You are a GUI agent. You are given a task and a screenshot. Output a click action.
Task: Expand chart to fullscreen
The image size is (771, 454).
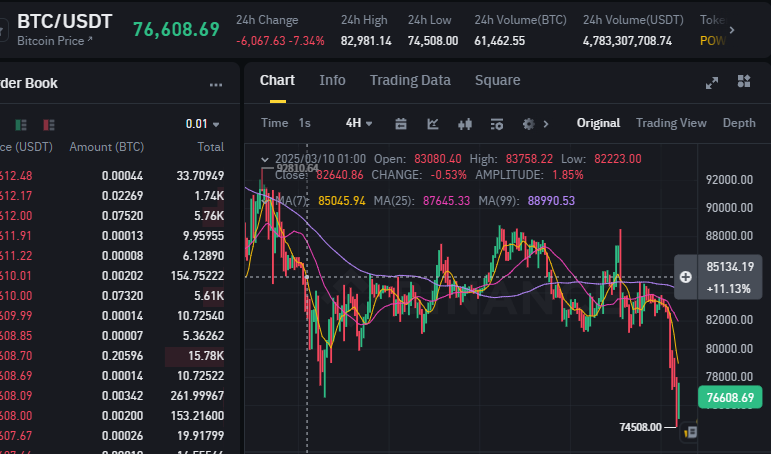pyautogui.click(x=712, y=82)
